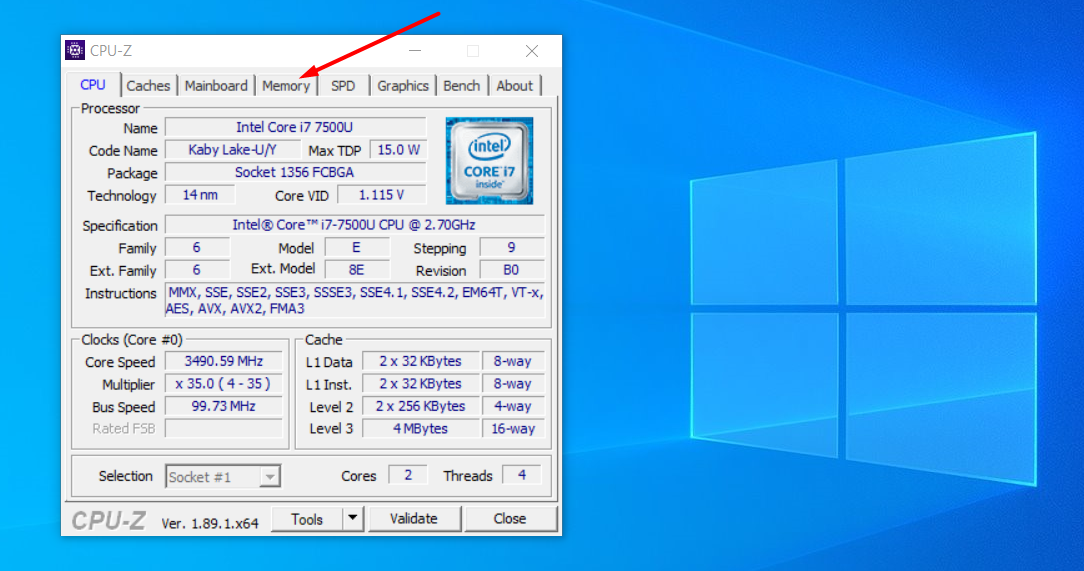Click the L1 Data size '2 x 32 KBytes'
This screenshot has height=571, width=1084.
click(420, 361)
